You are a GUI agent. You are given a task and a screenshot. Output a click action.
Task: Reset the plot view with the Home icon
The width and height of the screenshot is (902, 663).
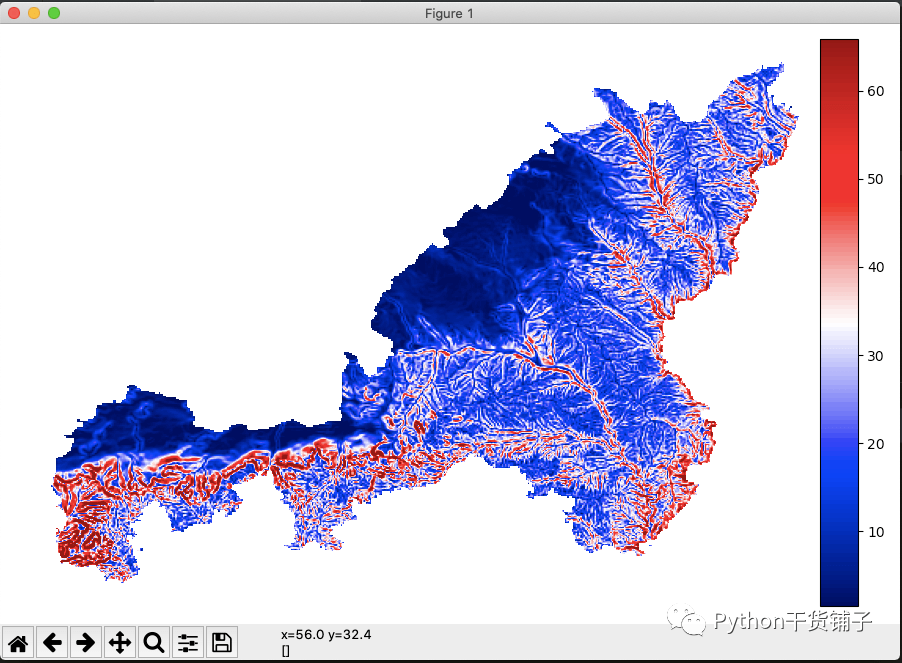pyautogui.click(x=19, y=642)
